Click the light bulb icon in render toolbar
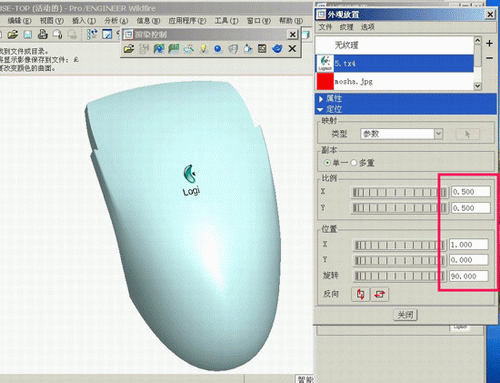The width and height of the screenshot is (500, 383). point(203,49)
